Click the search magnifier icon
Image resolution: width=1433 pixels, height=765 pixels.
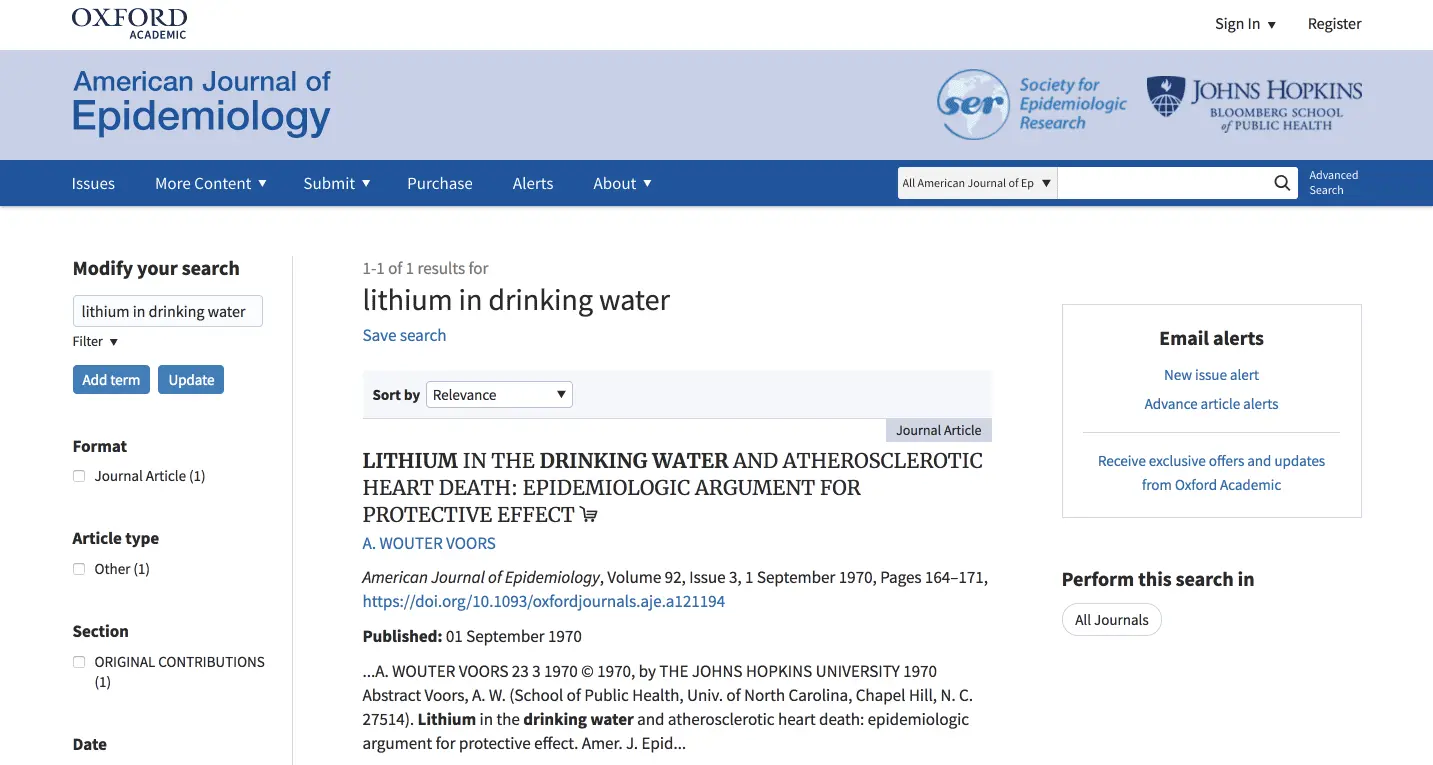click(x=1281, y=183)
